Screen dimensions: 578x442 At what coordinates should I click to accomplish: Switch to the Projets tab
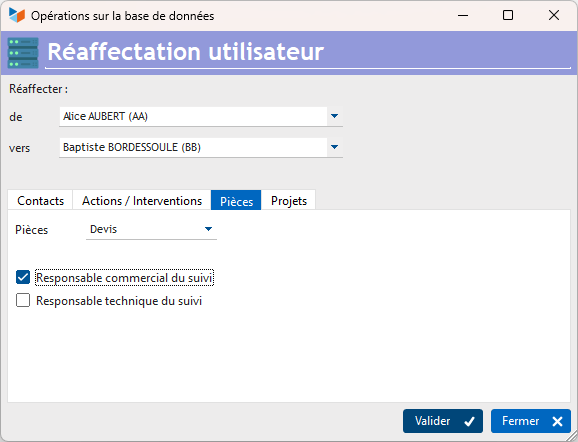pos(289,201)
